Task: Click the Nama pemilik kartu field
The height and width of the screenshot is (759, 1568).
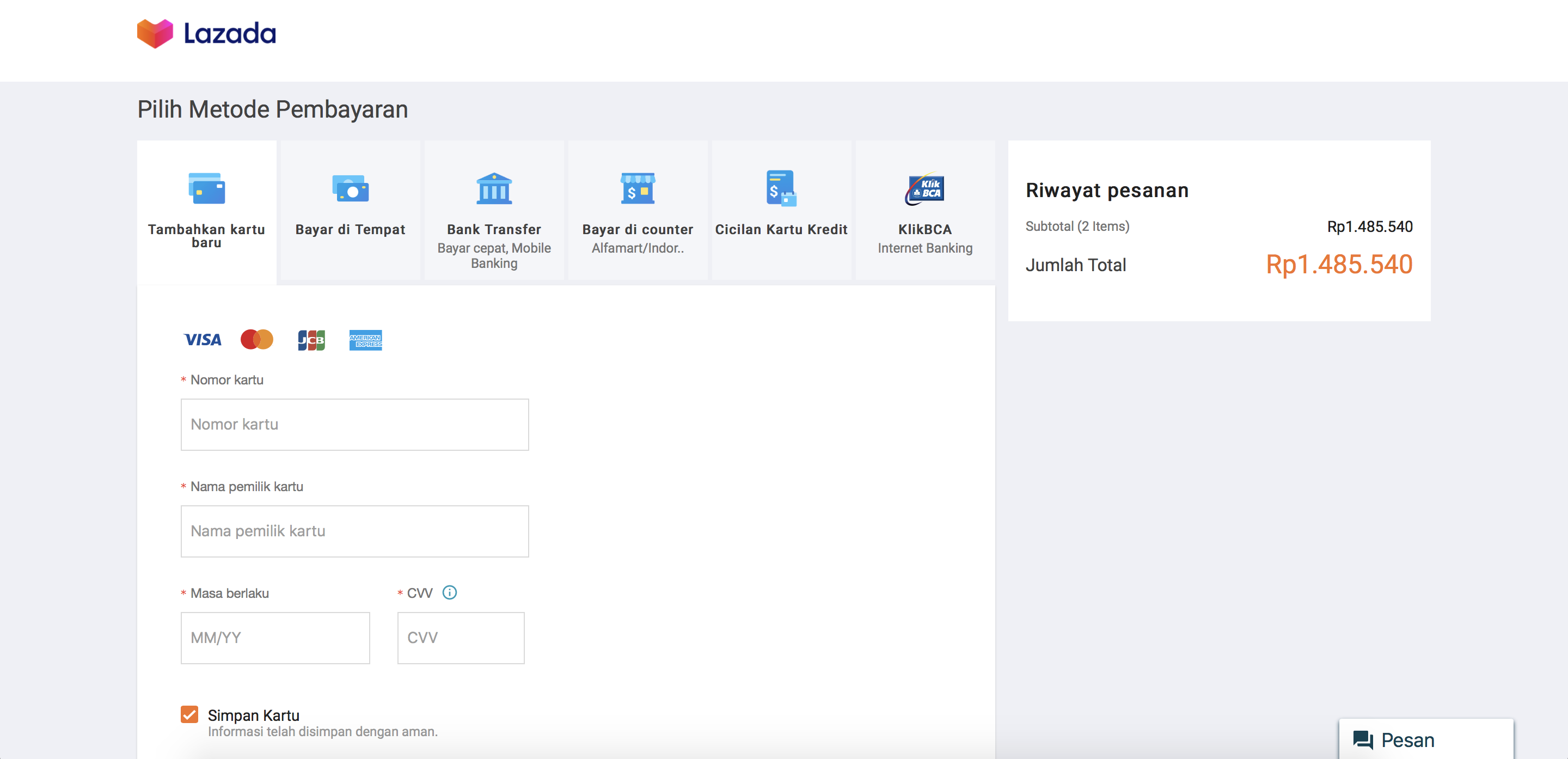Action: (x=354, y=531)
